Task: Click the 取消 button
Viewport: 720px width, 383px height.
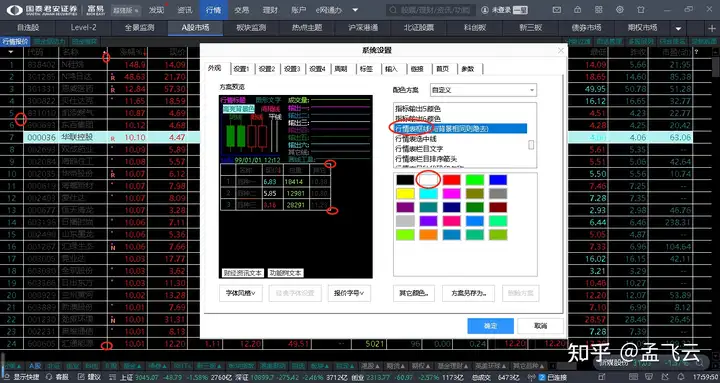Action: pyautogui.click(x=540, y=326)
